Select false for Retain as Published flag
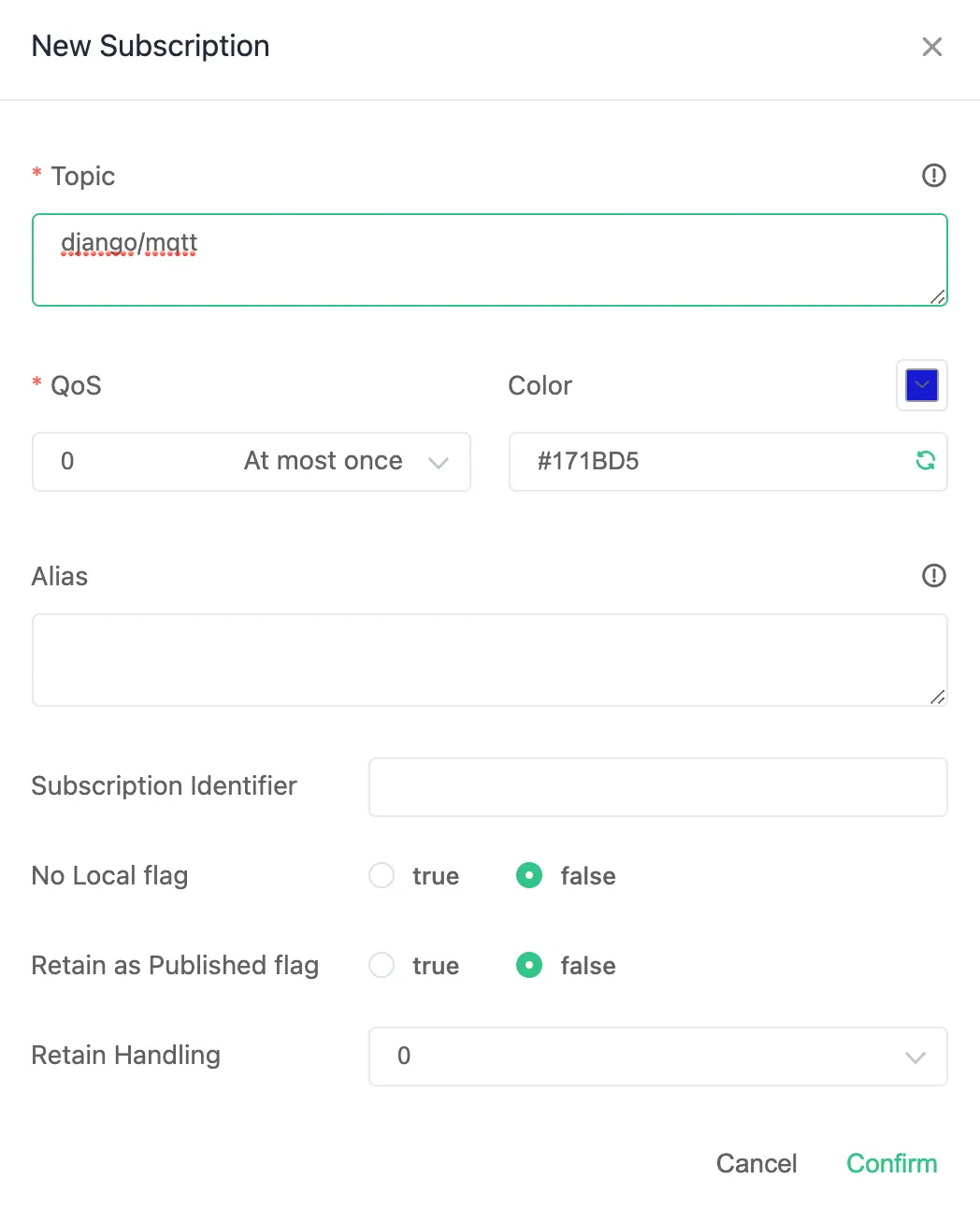This screenshot has width=980, height=1208. (529, 966)
